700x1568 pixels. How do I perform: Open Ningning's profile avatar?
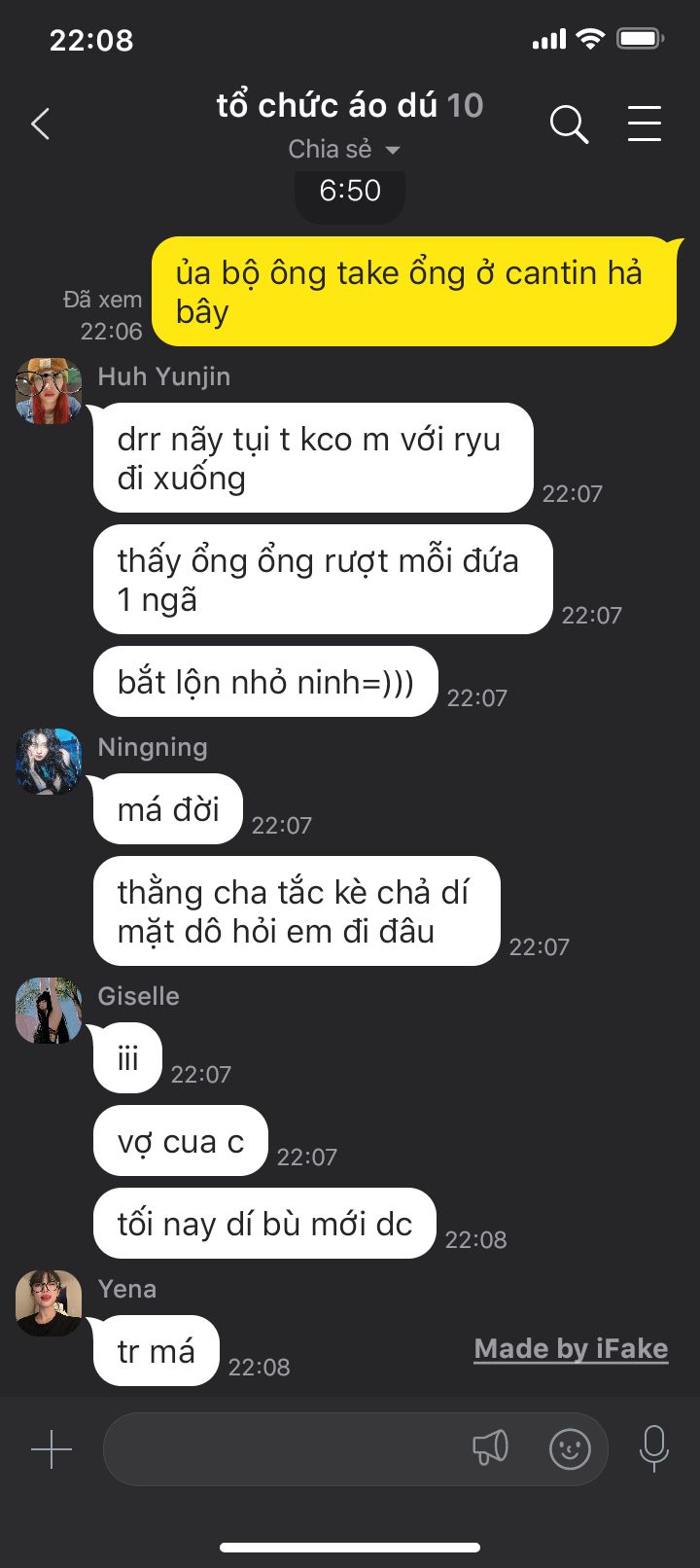49,762
